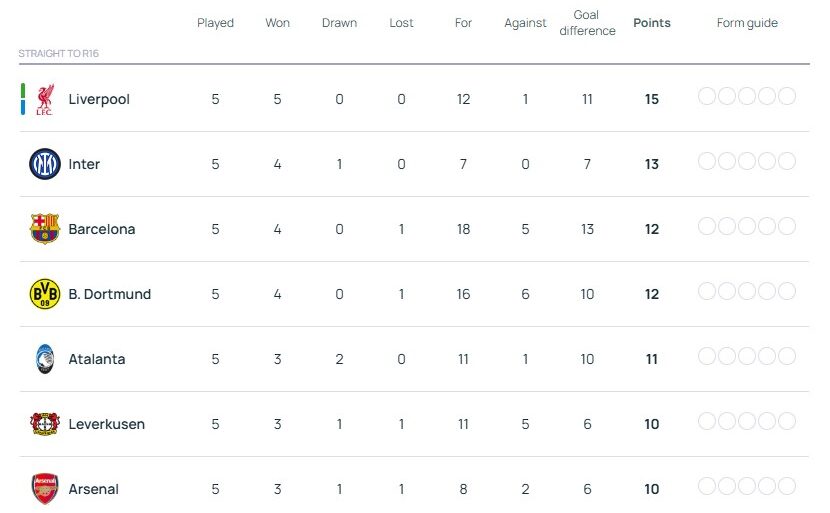Image resolution: width=830 pixels, height=513 pixels.
Task: Click the Barcelona club crest
Action: pos(45,229)
